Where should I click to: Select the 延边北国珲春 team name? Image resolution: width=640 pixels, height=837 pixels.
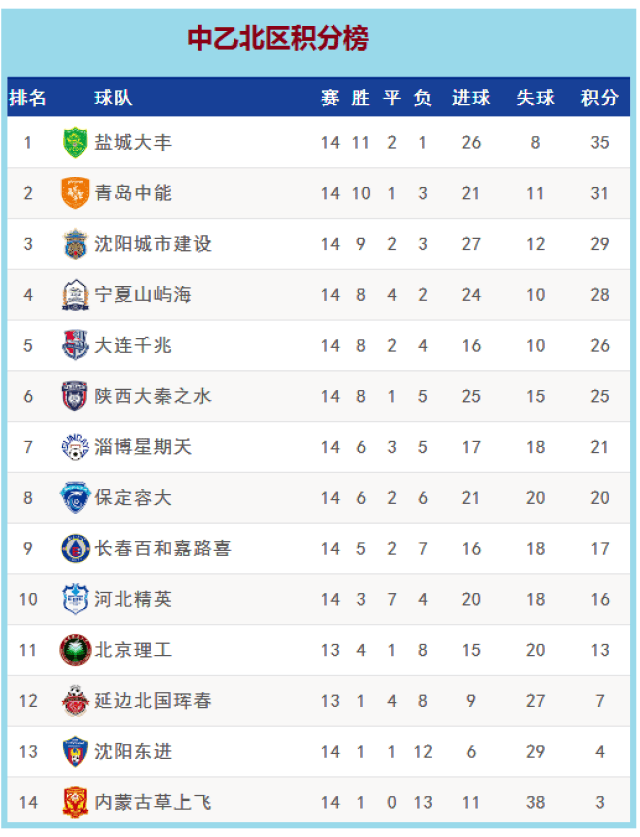tap(153, 701)
